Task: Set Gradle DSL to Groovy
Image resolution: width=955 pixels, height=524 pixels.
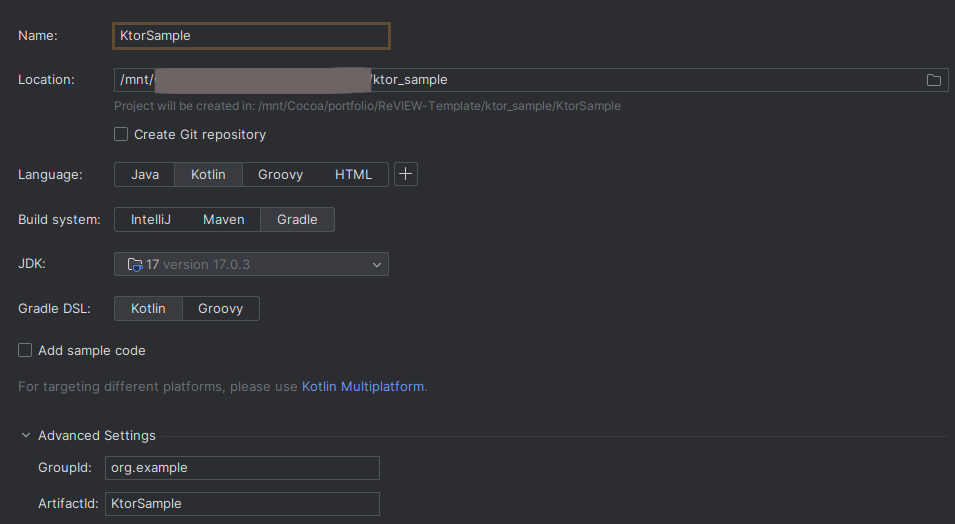Action: click(x=220, y=309)
